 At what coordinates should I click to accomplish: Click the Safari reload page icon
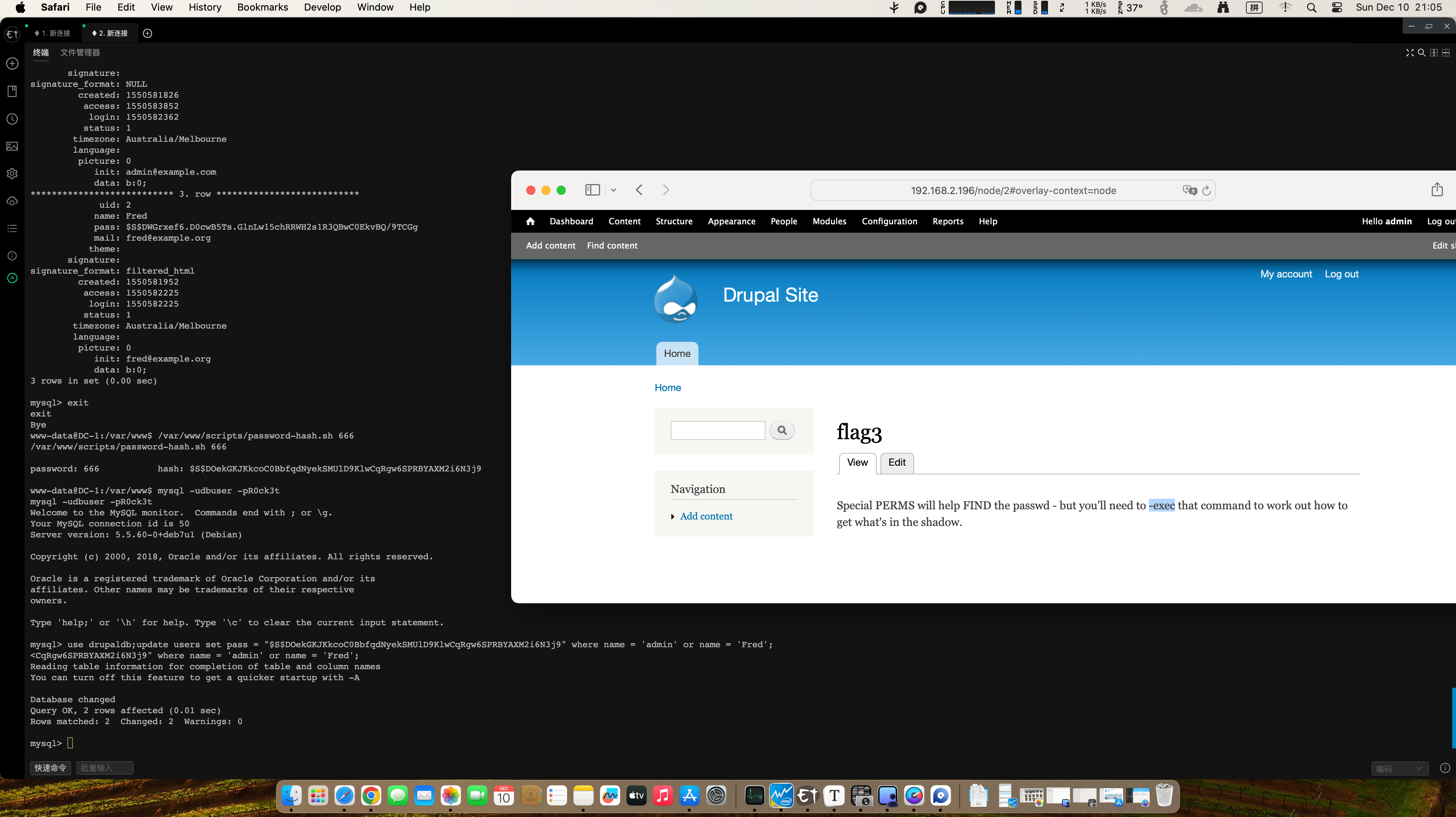coord(1206,190)
